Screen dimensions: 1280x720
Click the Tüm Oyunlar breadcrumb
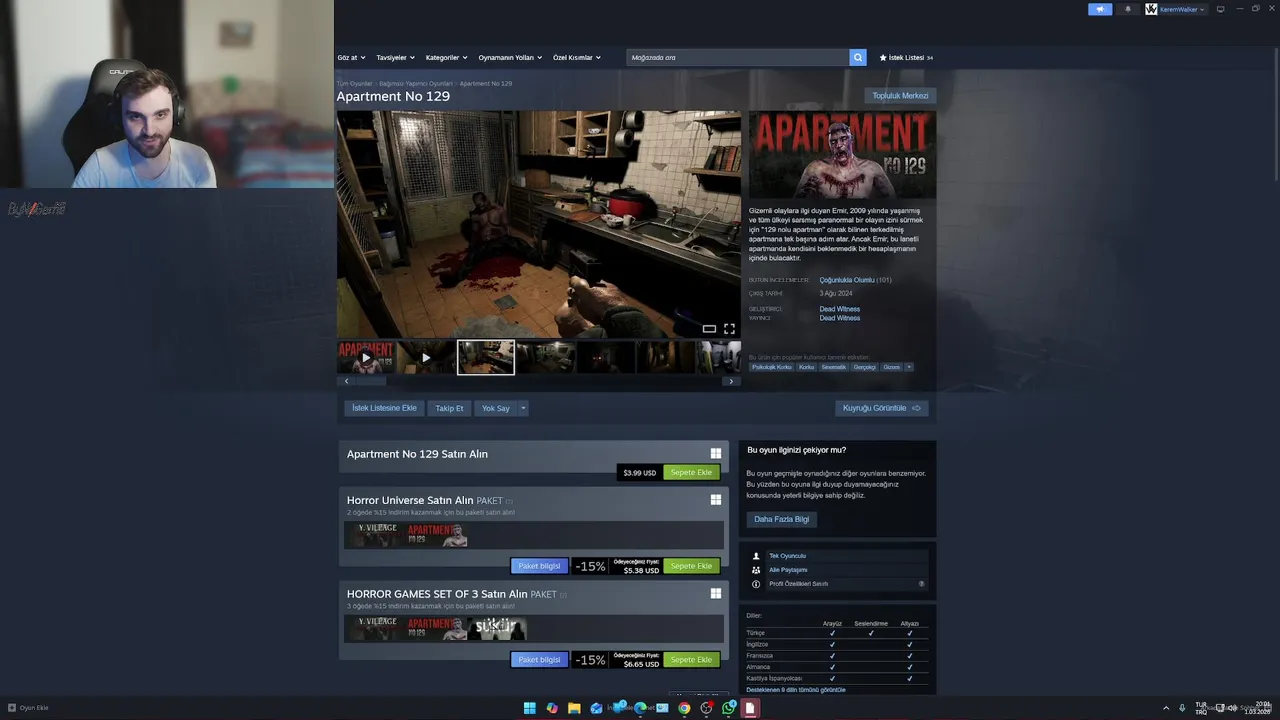click(x=354, y=83)
